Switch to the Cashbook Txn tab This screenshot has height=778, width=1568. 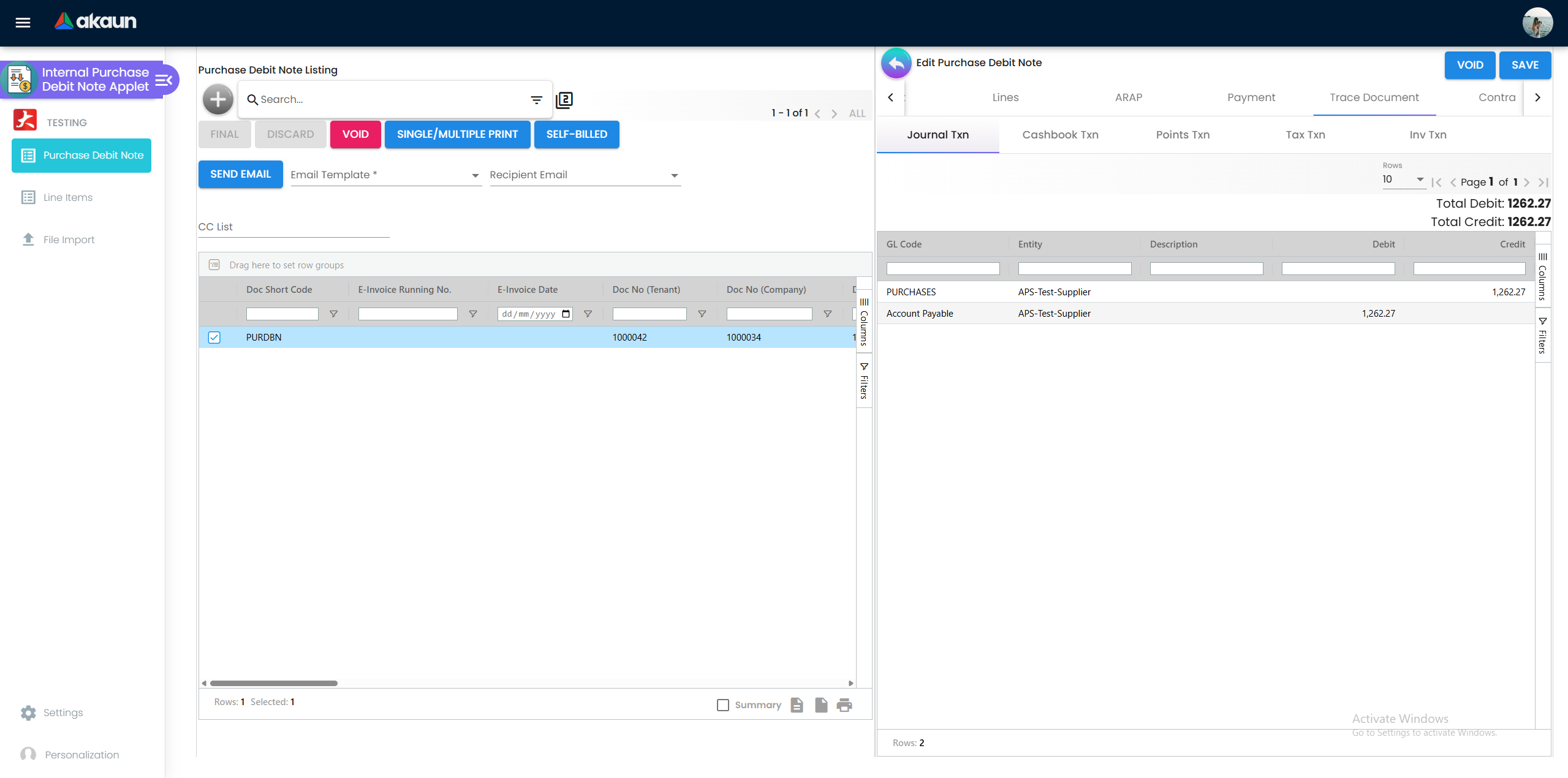click(x=1060, y=135)
